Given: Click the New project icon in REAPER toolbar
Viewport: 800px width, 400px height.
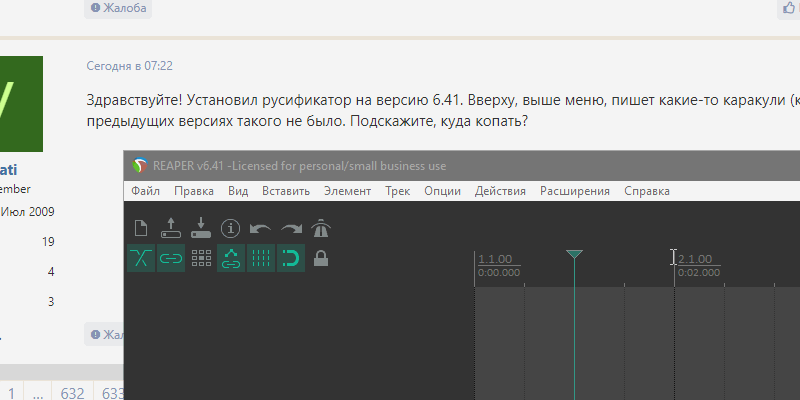Looking at the screenshot, I should point(141,228).
